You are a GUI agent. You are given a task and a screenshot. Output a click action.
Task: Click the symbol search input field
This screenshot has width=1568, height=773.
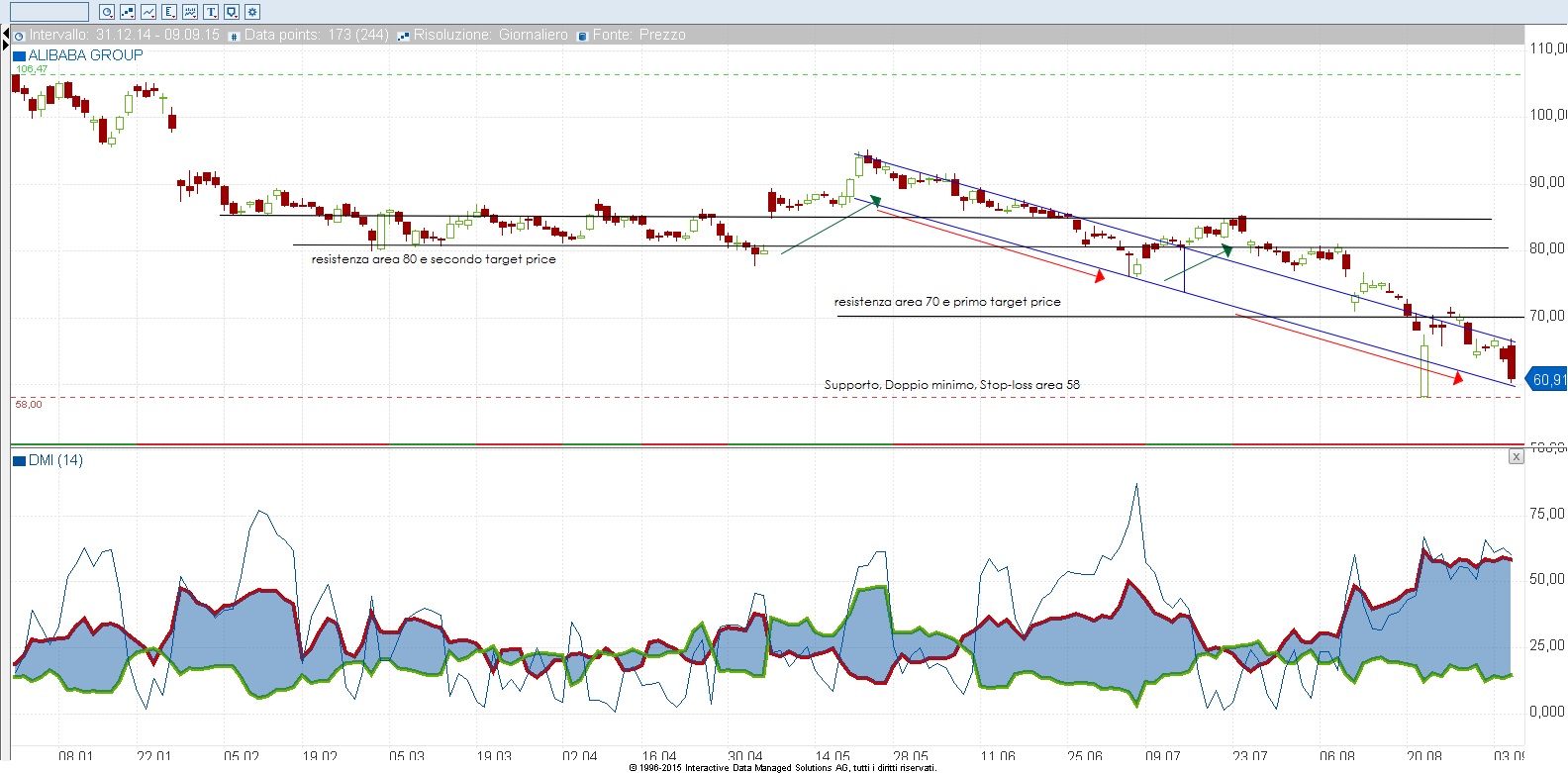[x=49, y=12]
